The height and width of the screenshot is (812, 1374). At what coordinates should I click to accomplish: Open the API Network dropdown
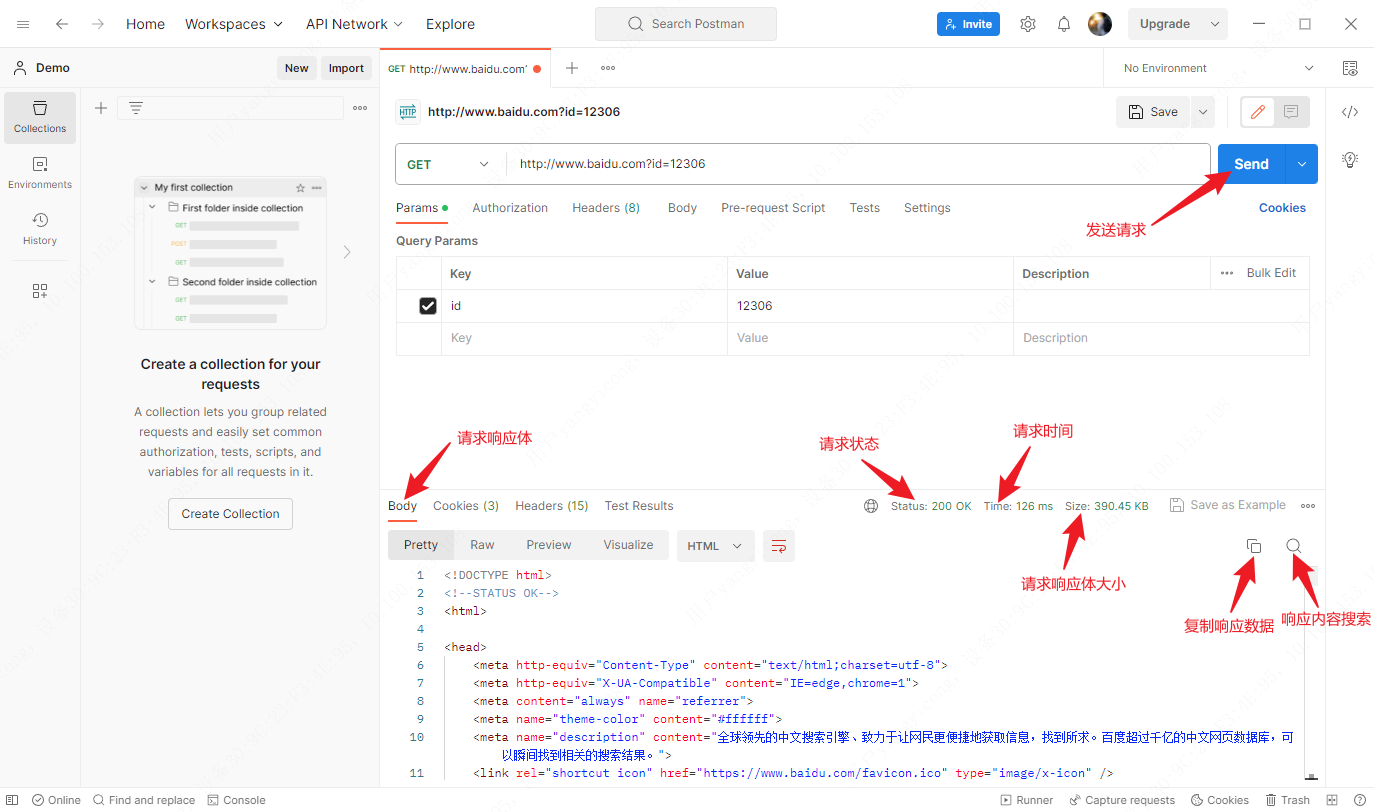pyautogui.click(x=354, y=24)
